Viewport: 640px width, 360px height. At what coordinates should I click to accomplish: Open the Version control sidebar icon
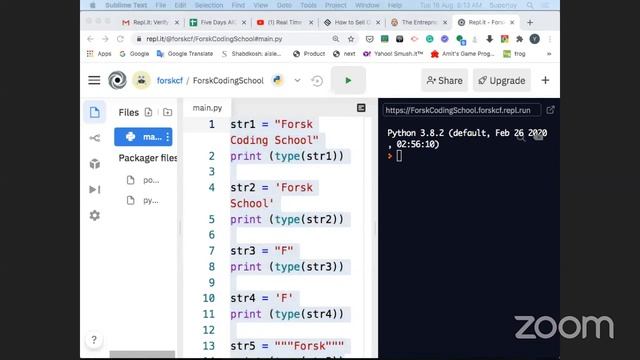[x=95, y=138]
